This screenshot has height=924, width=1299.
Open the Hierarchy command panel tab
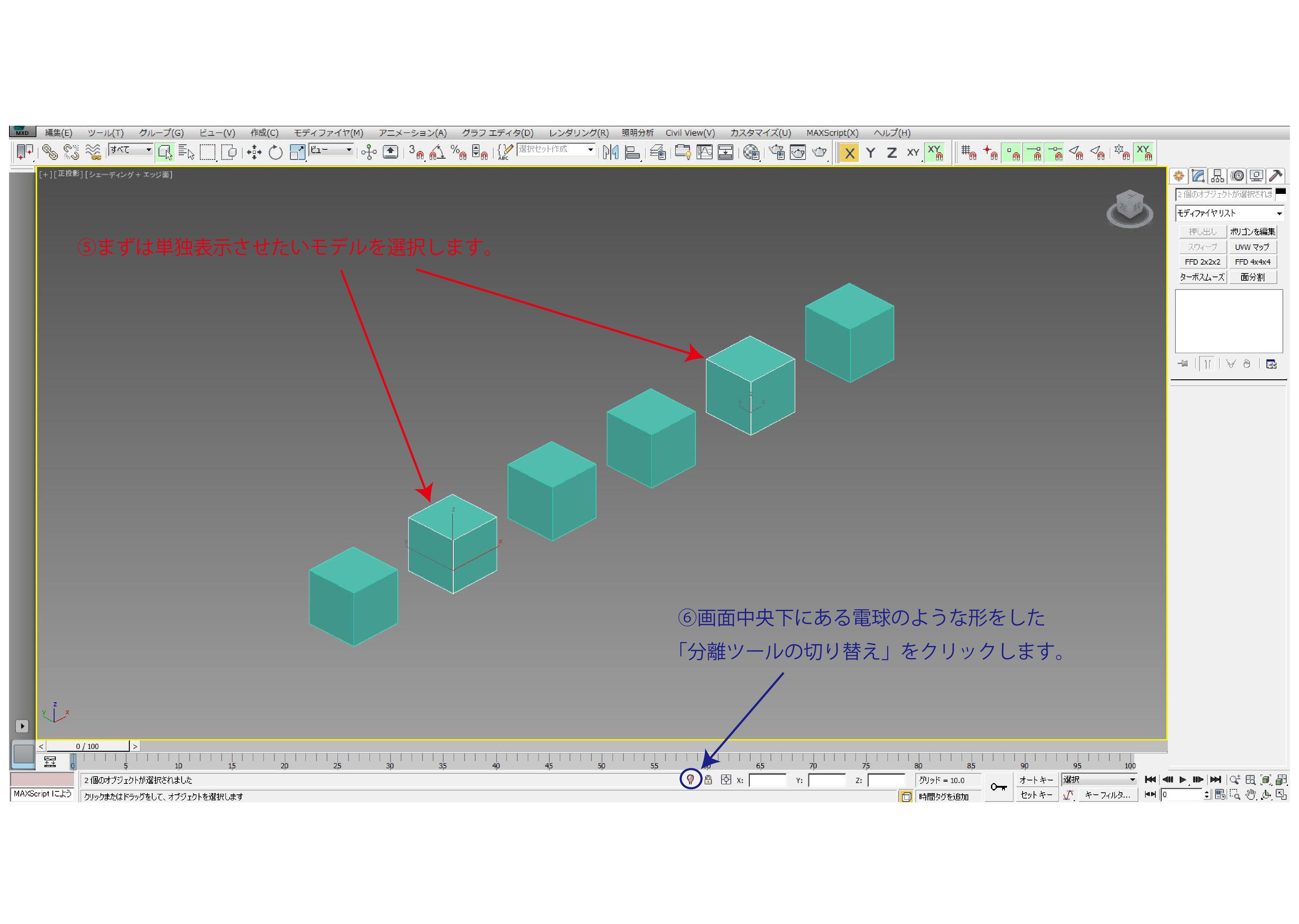pos(1217,176)
